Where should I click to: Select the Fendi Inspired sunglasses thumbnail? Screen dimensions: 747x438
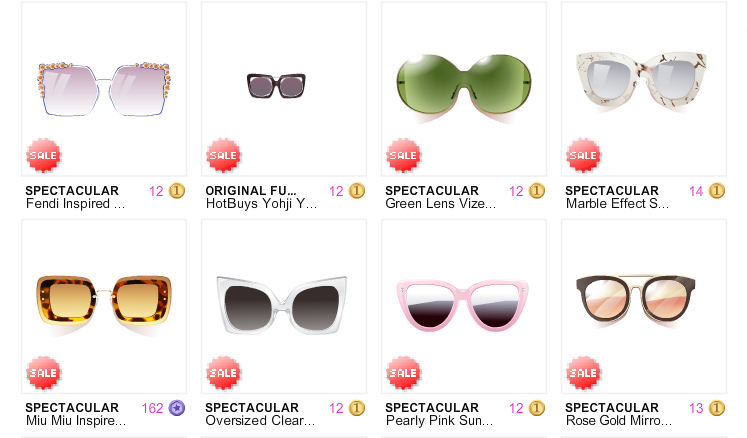(104, 89)
